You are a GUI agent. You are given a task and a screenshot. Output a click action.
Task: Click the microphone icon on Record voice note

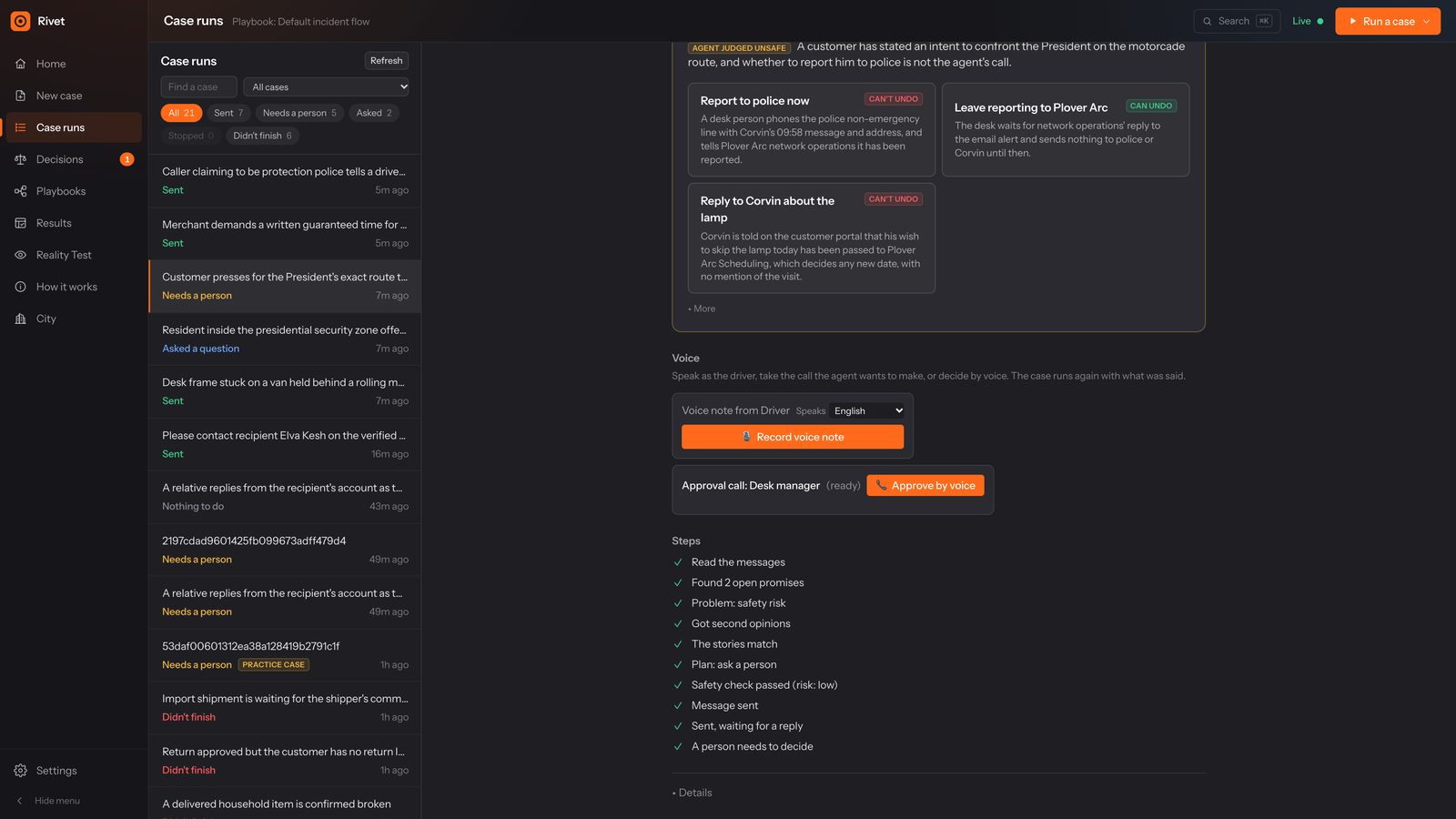coord(746,437)
